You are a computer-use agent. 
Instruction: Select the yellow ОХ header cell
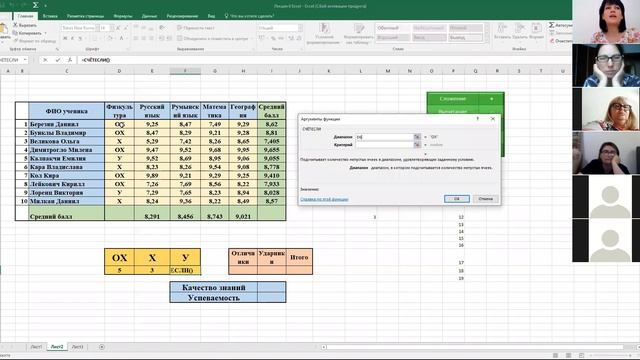point(120,258)
